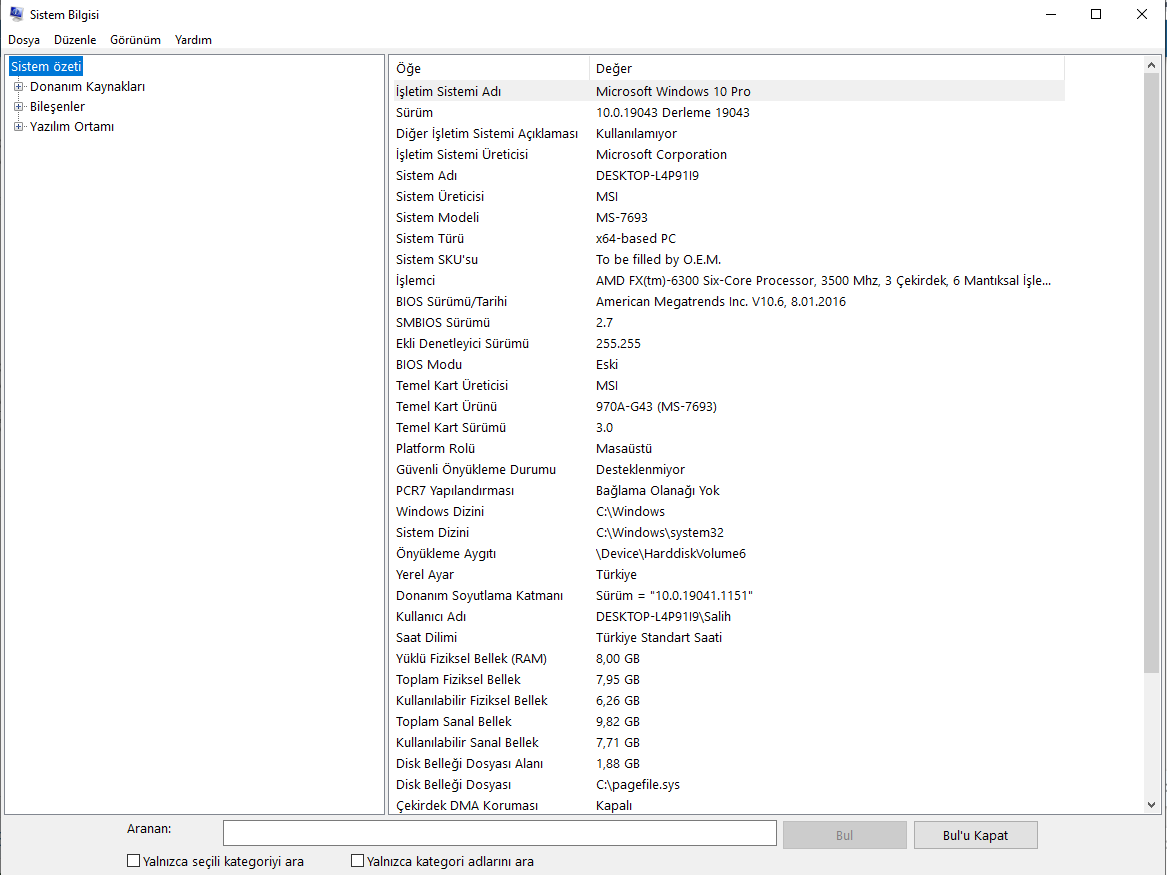Click value \Device\HarddiskVolume6

[x=671, y=554]
